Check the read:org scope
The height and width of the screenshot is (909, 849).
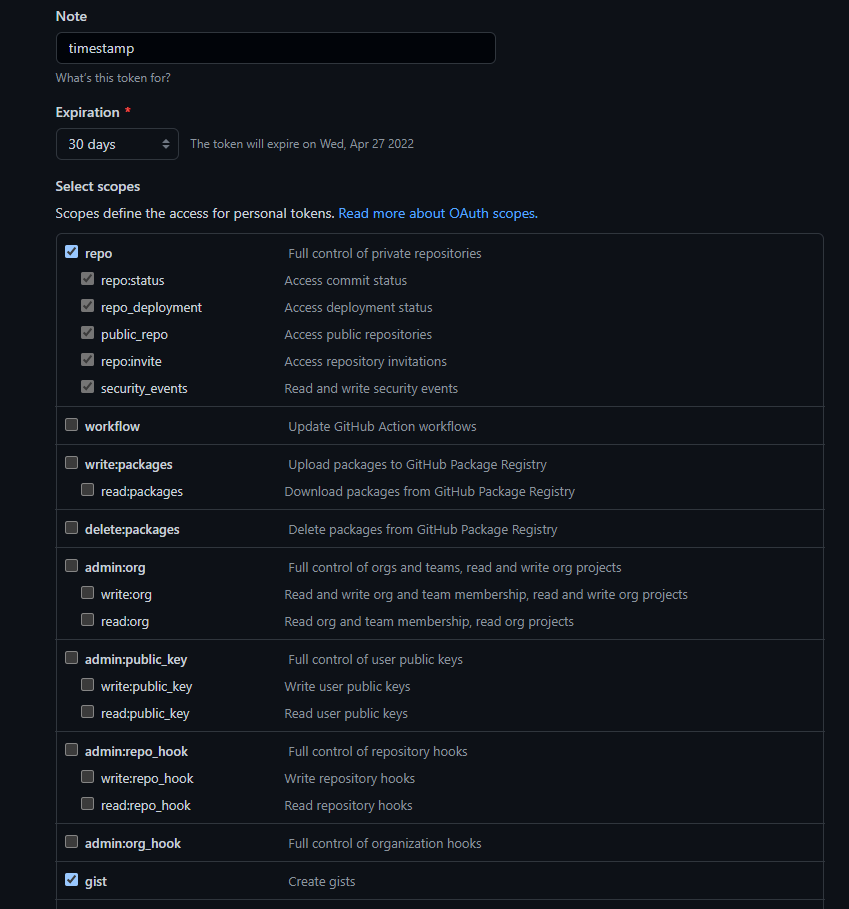click(x=87, y=619)
